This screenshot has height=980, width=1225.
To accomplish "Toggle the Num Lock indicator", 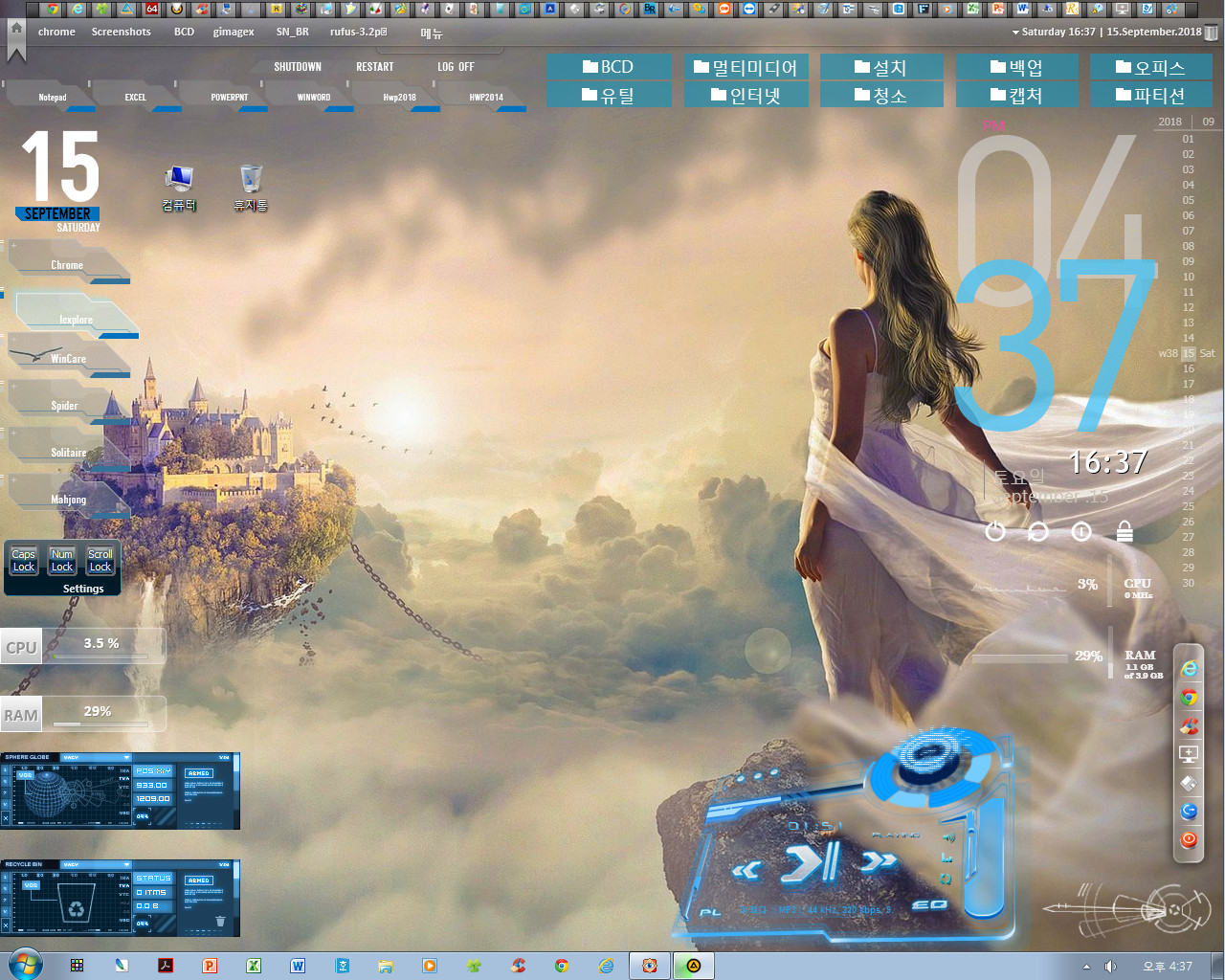I will tap(62, 561).
